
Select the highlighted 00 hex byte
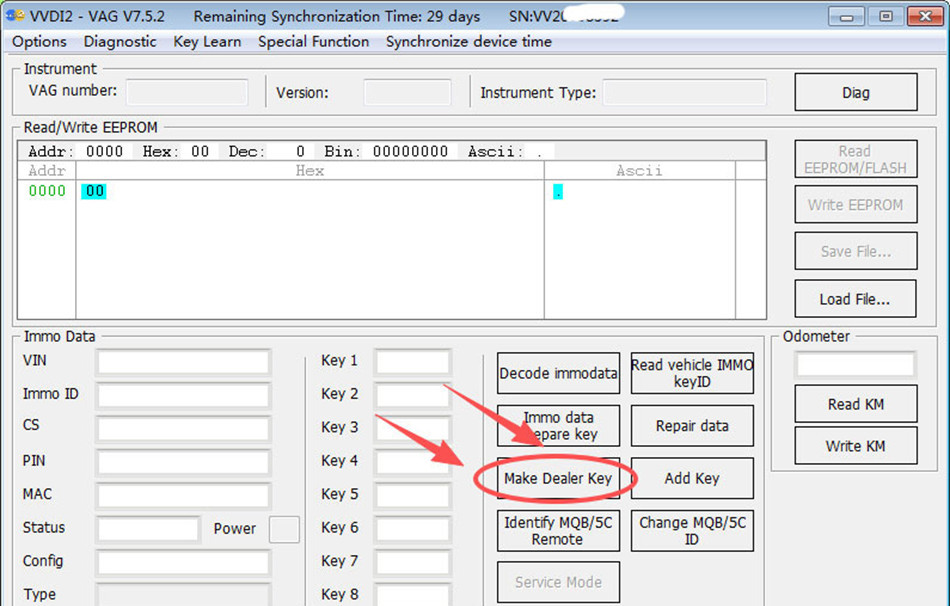(94, 191)
